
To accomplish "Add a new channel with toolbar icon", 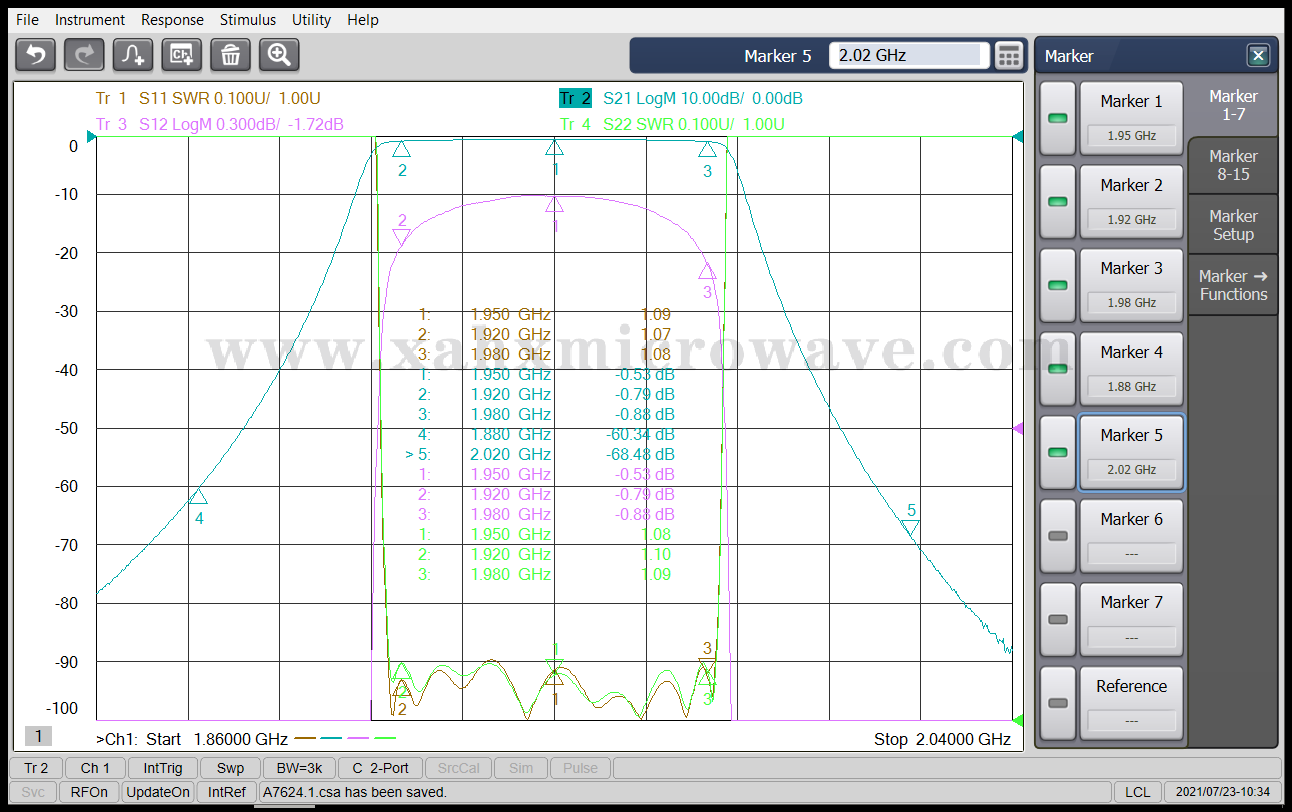I will pos(182,55).
